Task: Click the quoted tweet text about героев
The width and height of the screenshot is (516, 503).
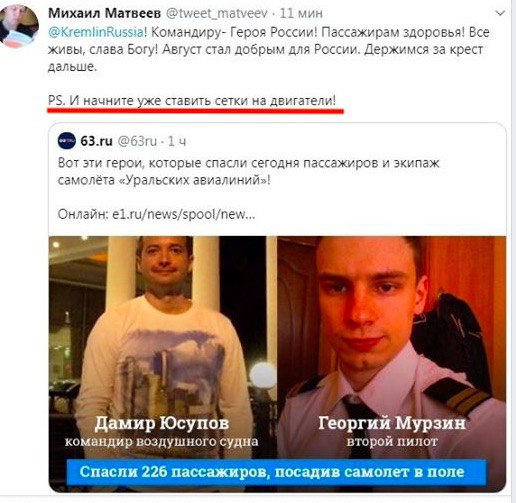Action: 249,171
